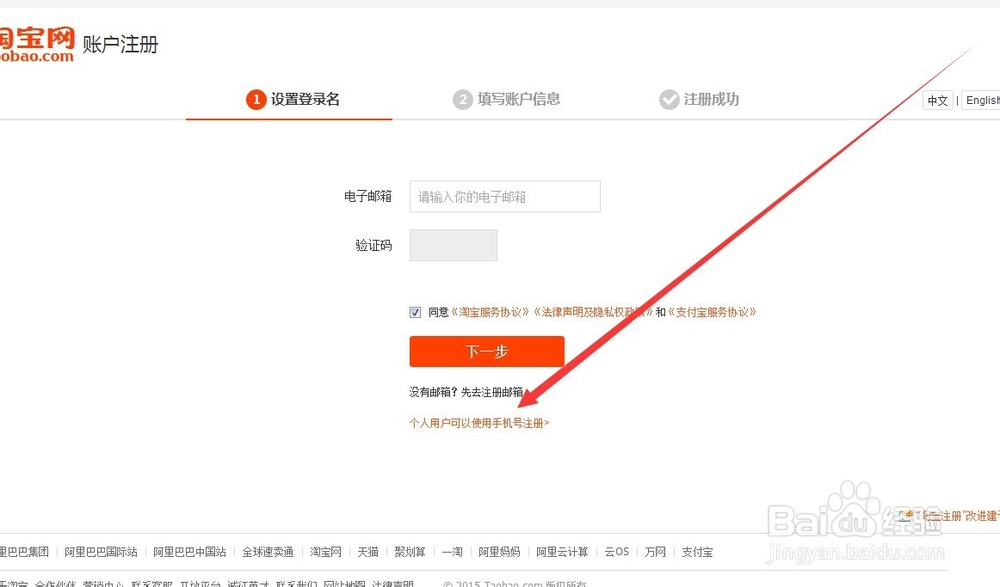Click the 验证码 captcha field
The height and width of the screenshot is (587, 1000).
[x=453, y=245]
